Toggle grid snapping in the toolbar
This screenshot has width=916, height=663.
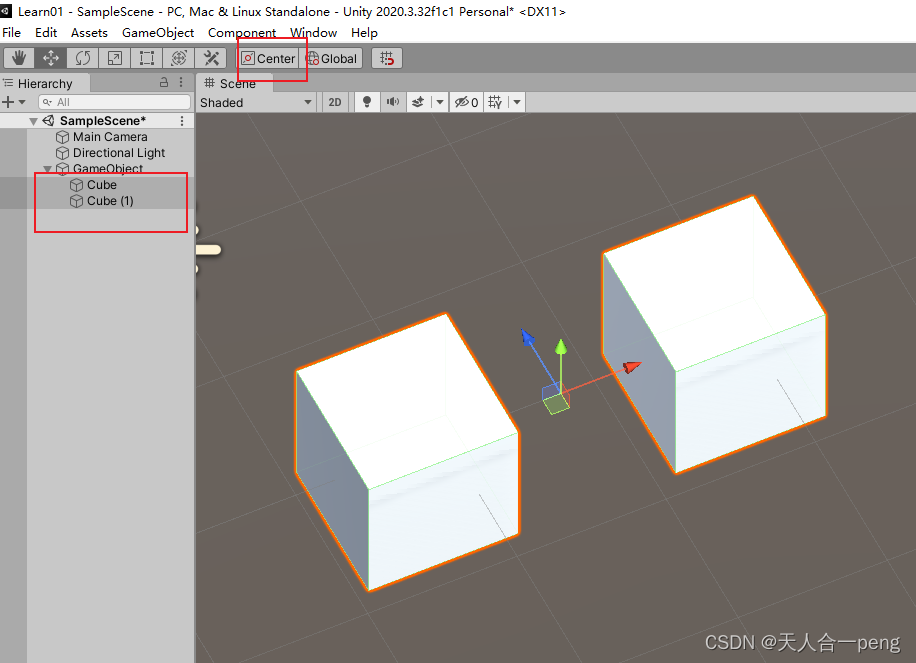coord(387,58)
